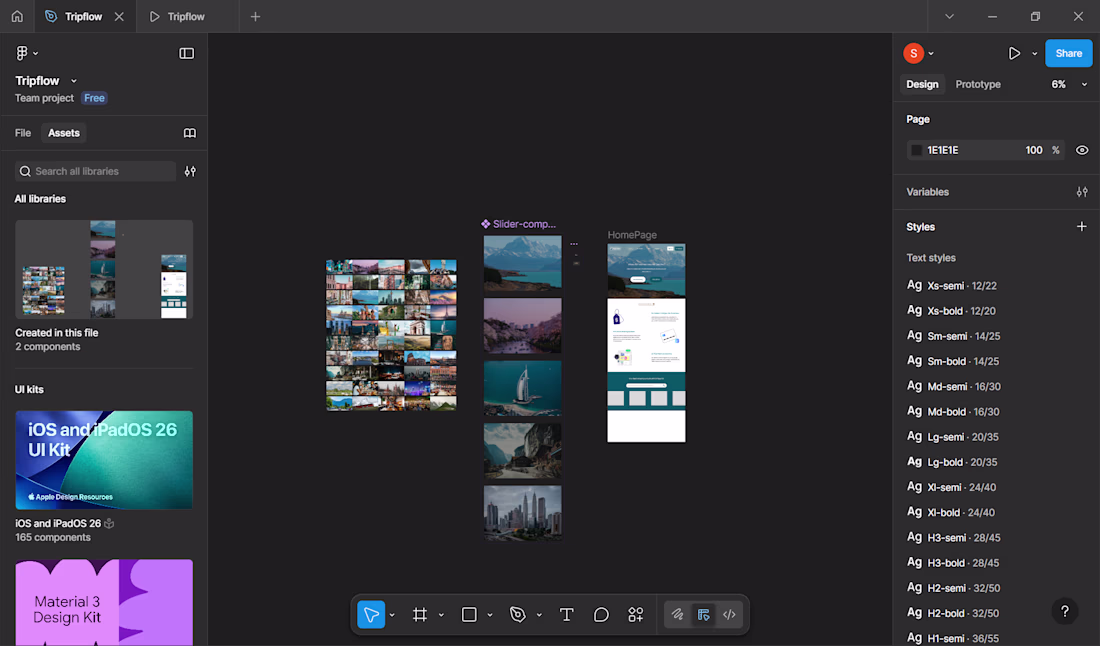
Task: Switch to the second Tripflow prototype tab
Action: 186,16
